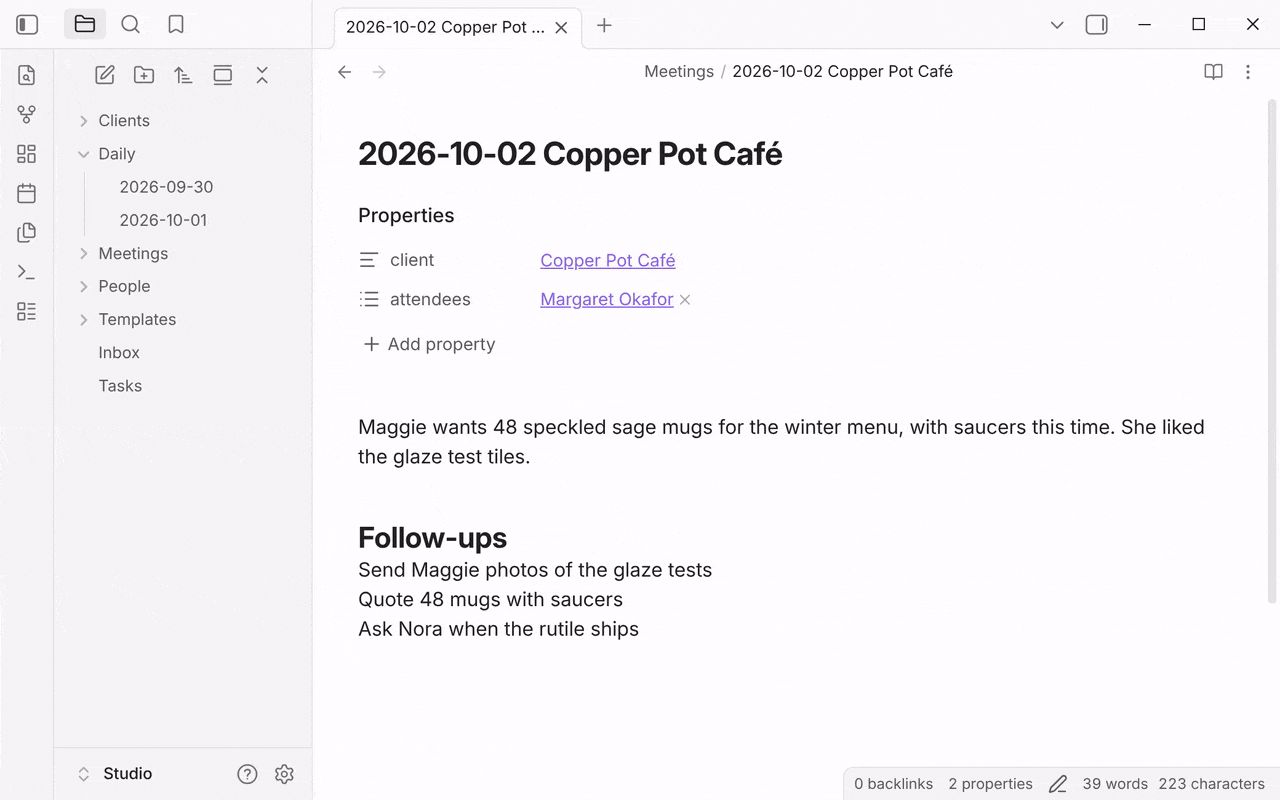Image resolution: width=1280 pixels, height=800 pixels.
Task: Open quick switcher from ribbon
Action: point(27,75)
